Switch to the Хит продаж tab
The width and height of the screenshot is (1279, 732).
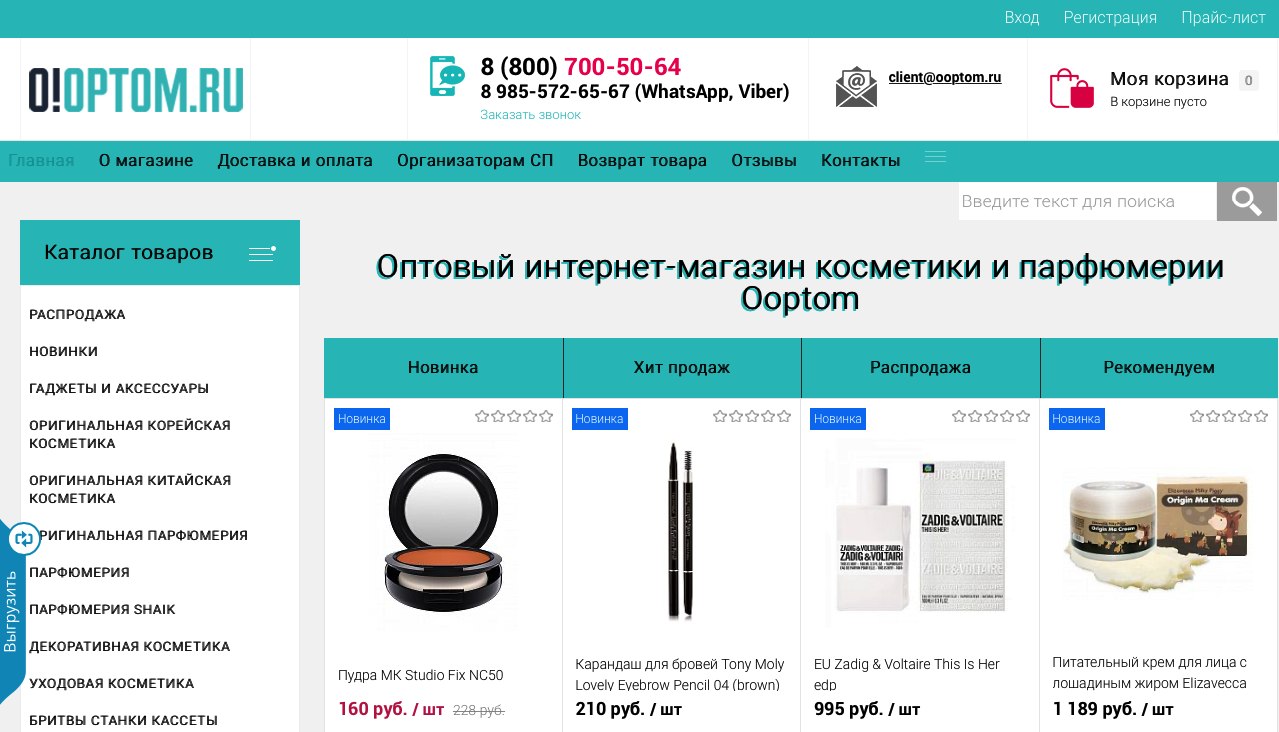click(x=682, y=368)
